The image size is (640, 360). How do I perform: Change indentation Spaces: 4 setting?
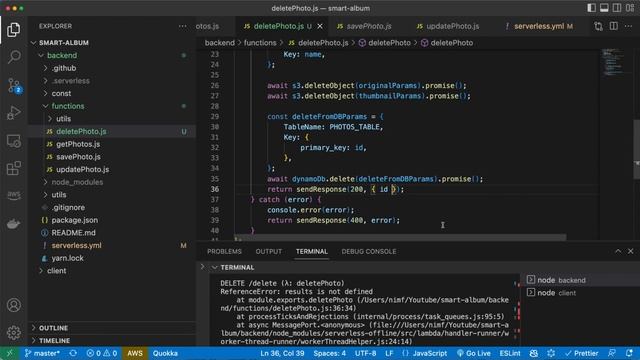pyautogui.click(x=329, y=353)
